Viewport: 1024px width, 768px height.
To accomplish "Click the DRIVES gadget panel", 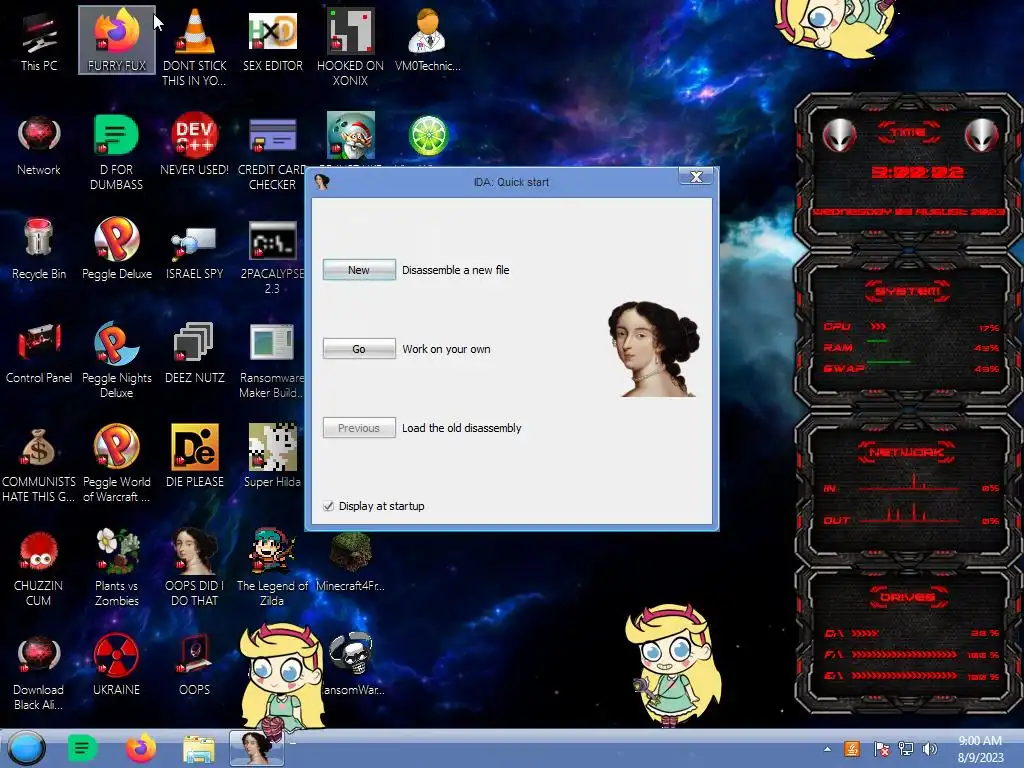I will point(908,640).
